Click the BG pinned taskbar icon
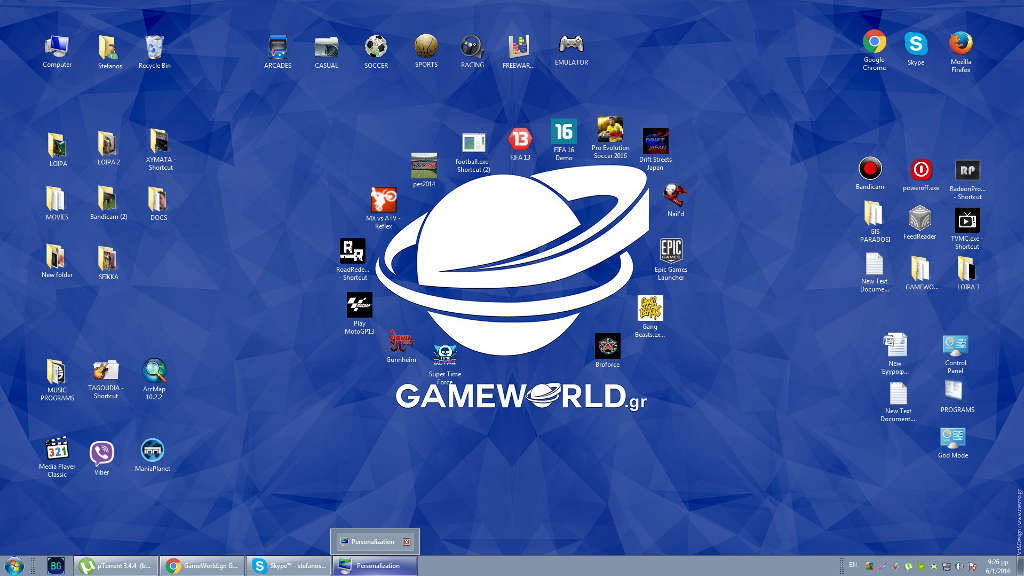Screen dimensions: 1024x576 click(x=56, y=566)
